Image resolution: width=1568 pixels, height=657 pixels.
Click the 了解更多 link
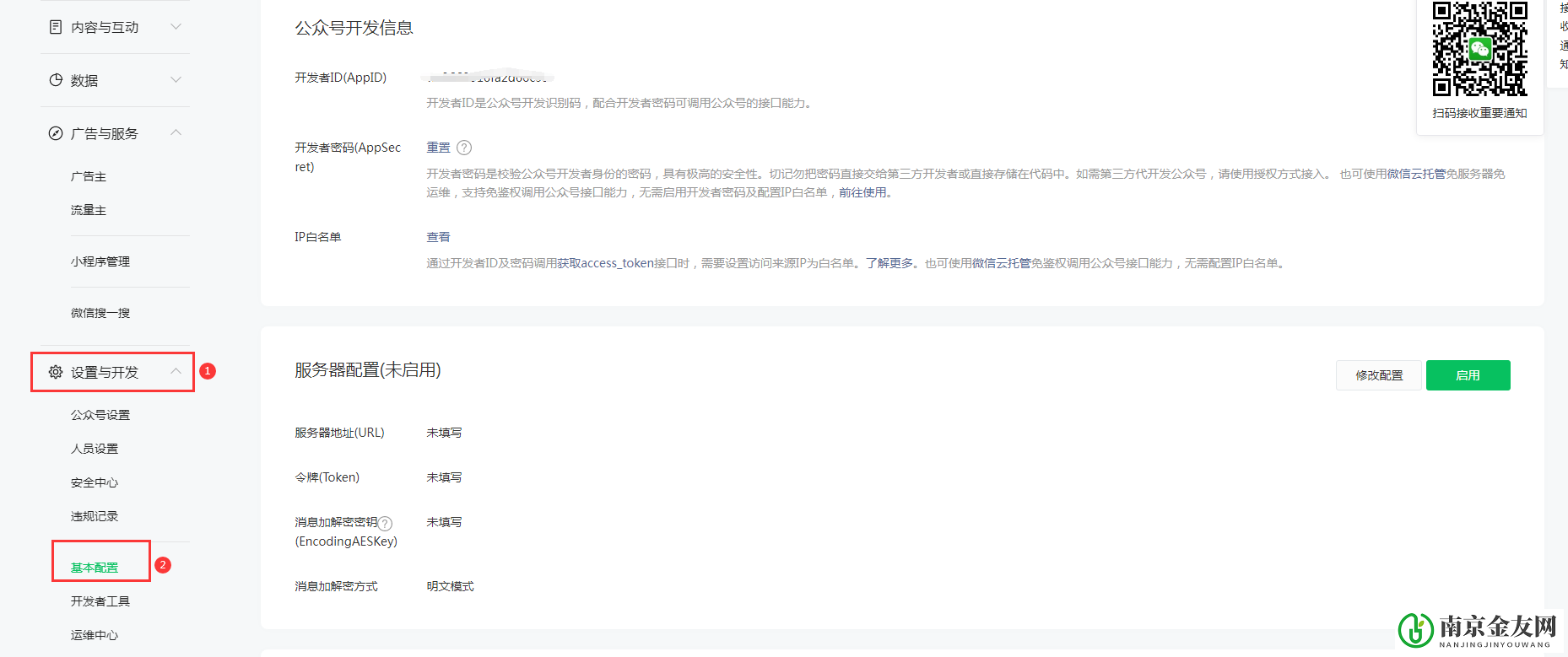pos(889,263)
